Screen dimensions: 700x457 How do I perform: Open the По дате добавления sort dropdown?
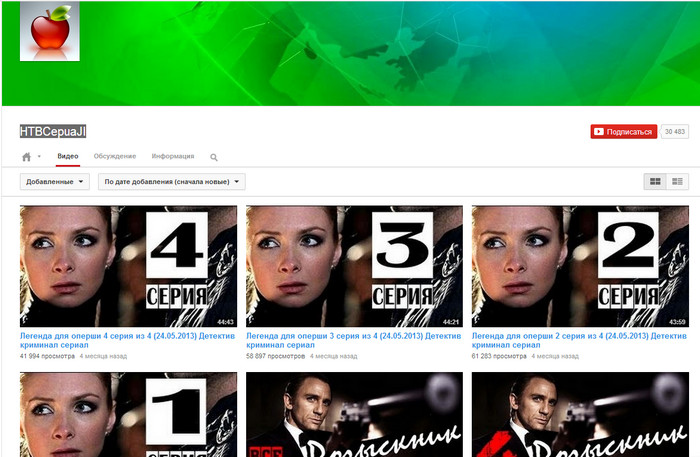coord(171,182)
